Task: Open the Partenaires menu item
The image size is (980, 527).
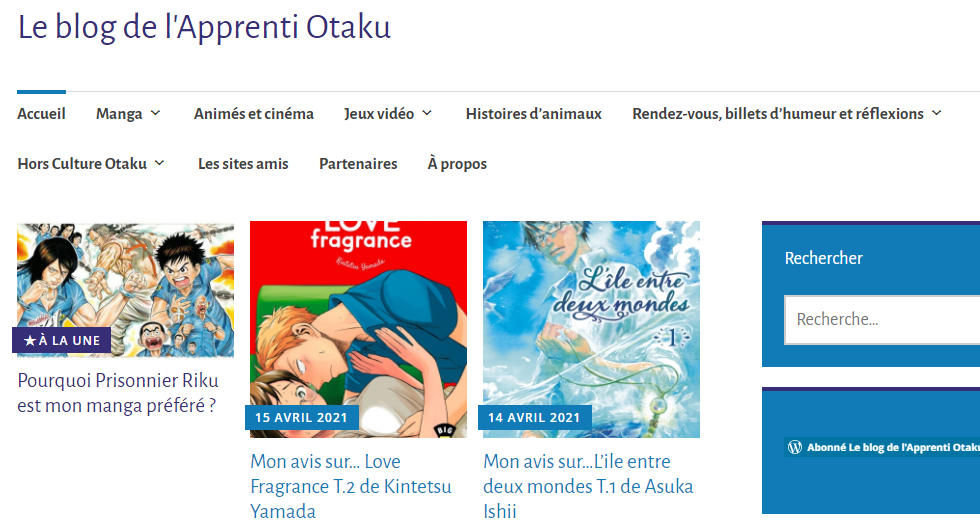Action: tap(358, 164)
